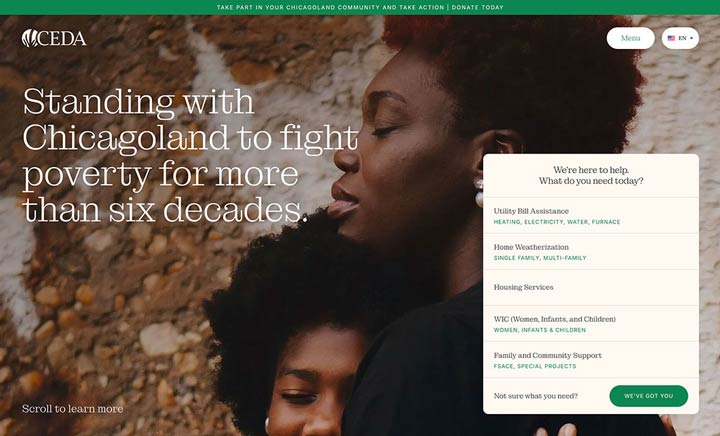
Task: Click the We've Got You button
Action: (x=648, y=396)
